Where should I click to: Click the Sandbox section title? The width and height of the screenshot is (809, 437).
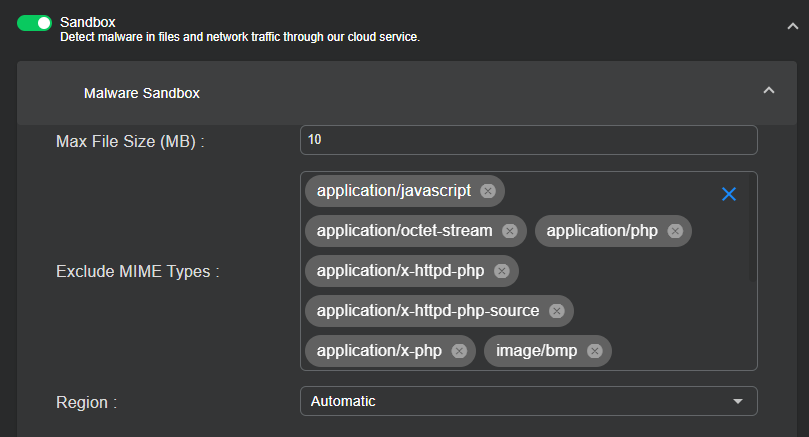[x=88, y=21]
